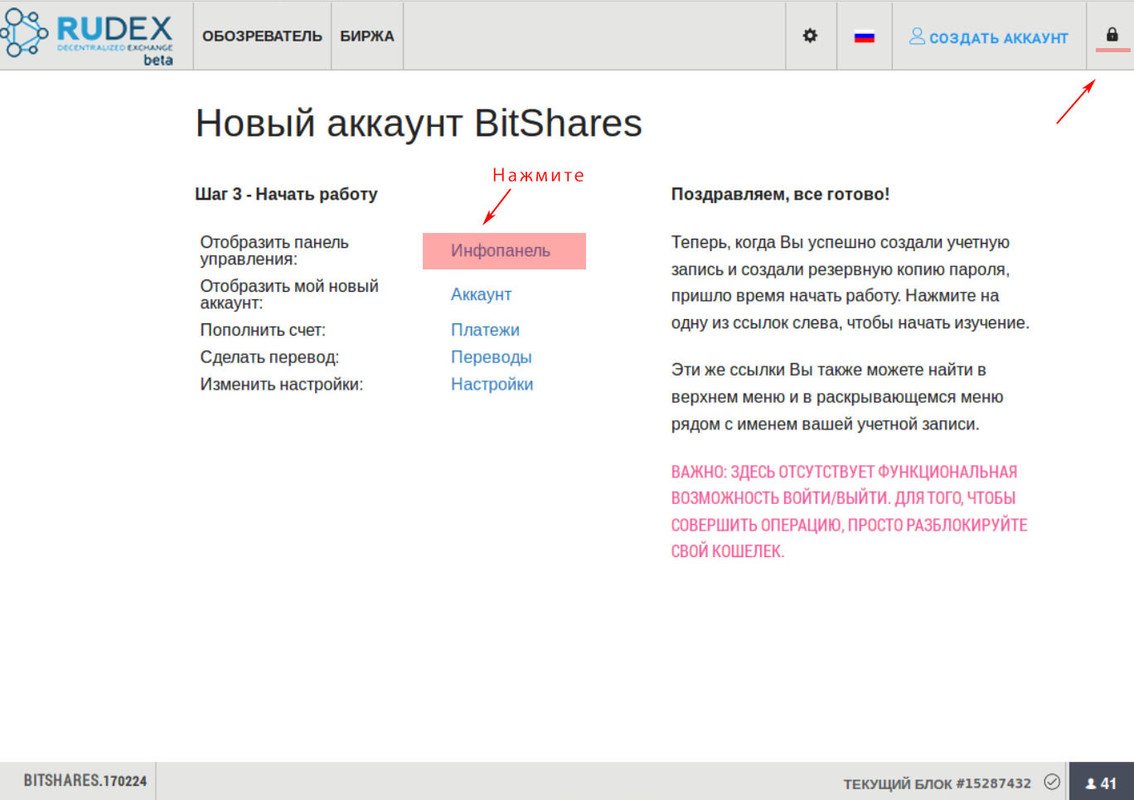Click СОЗДАТЬ АККАУНТ in header
Image resolution: width=1134 pixels, height=800 pixels.
pos(989,37)
